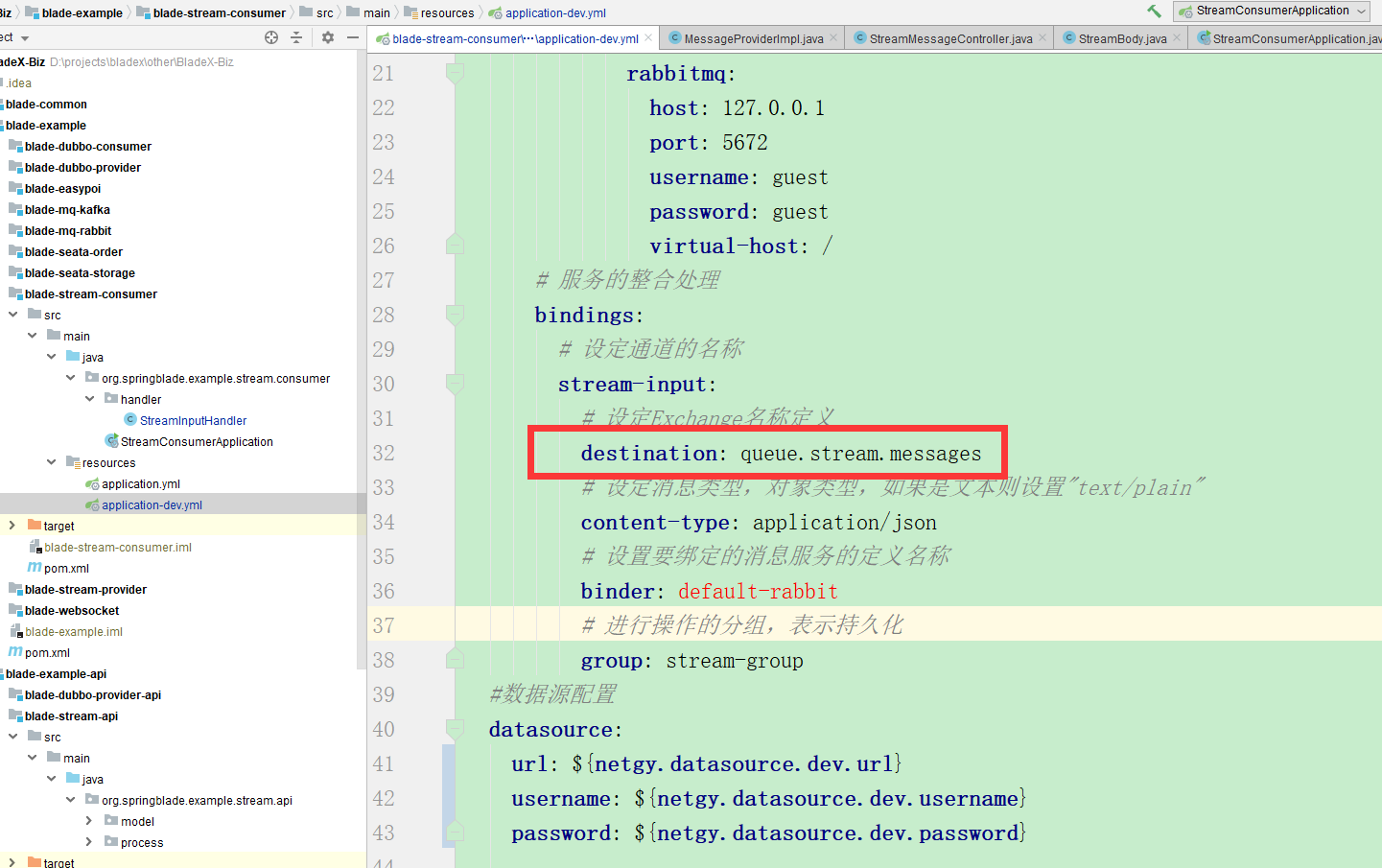This screenshot has width=1382, height=868.
Task: Toggle fold marker beside bindings at line 28
Action: [x=455, y=315]
